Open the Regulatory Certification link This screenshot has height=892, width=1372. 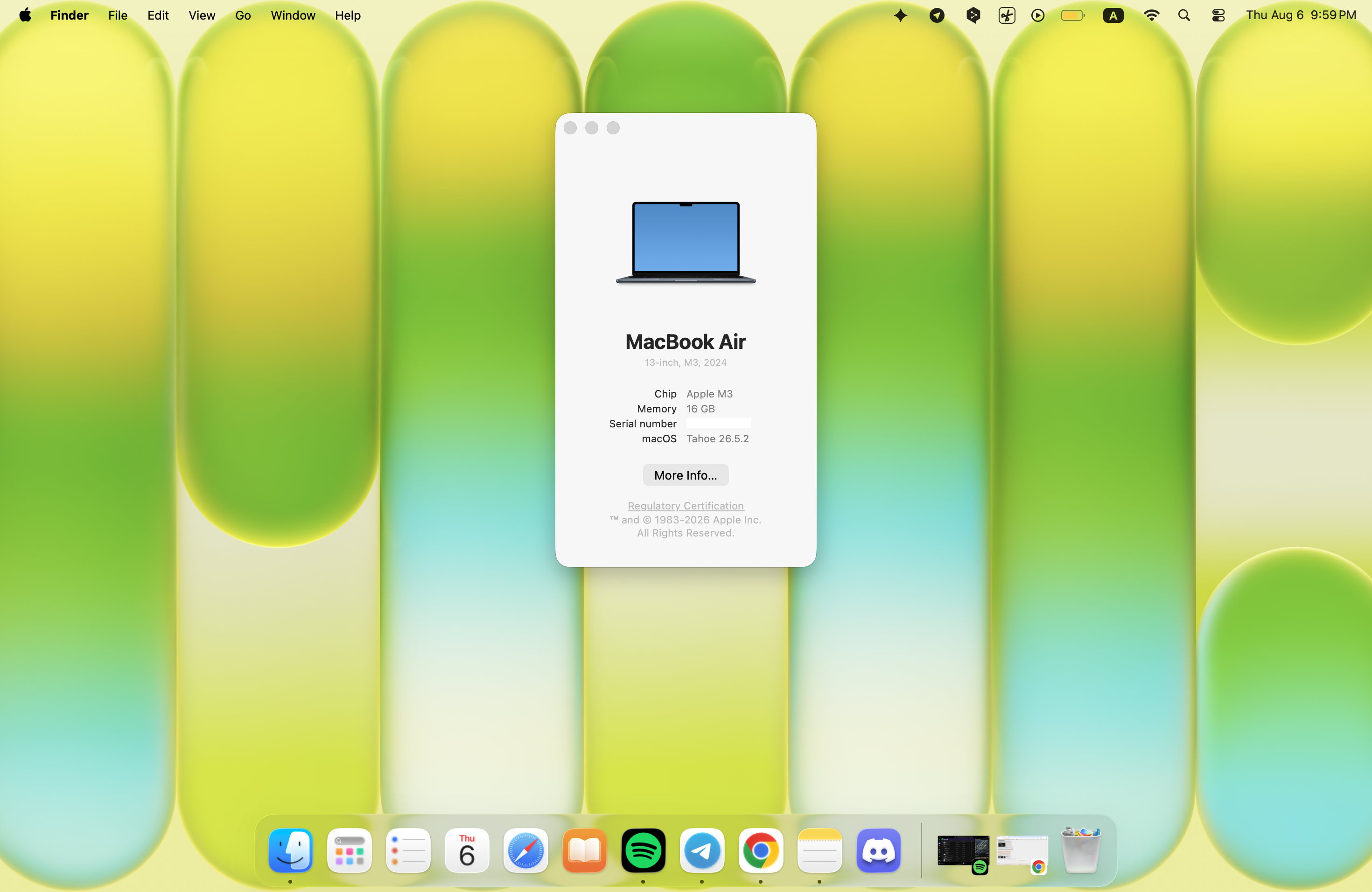[x=686, y=505]
